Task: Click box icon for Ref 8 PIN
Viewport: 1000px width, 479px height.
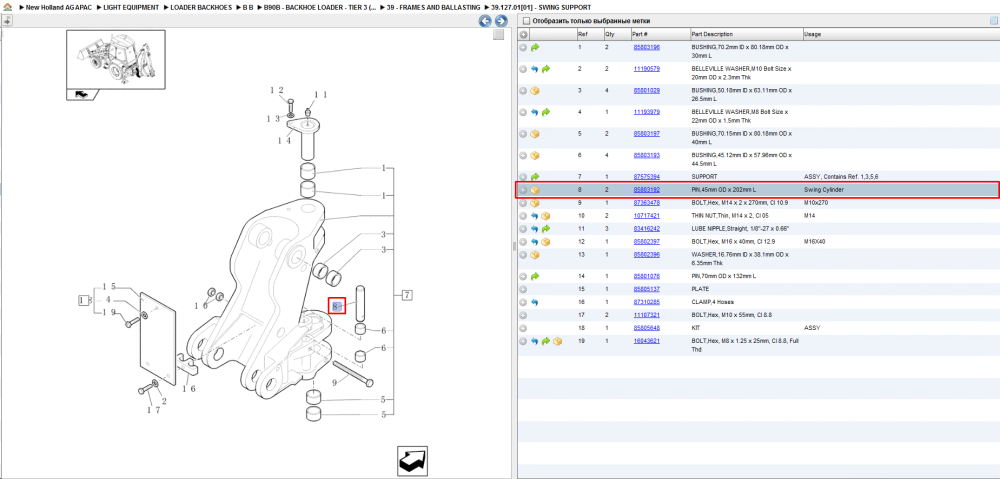Action: tap(535, 190)
